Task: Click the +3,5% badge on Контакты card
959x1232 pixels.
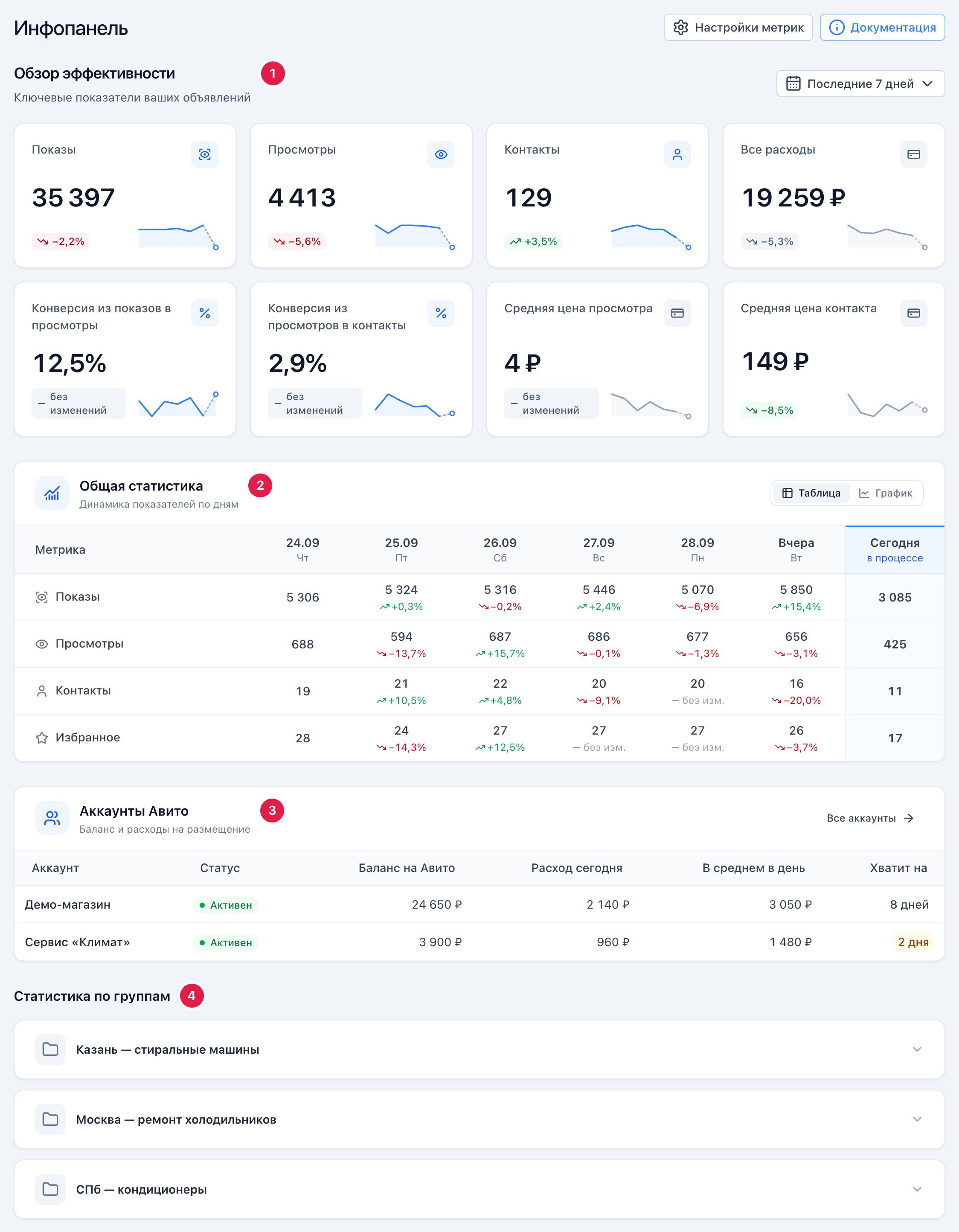Action: click(x=533, y=241)
